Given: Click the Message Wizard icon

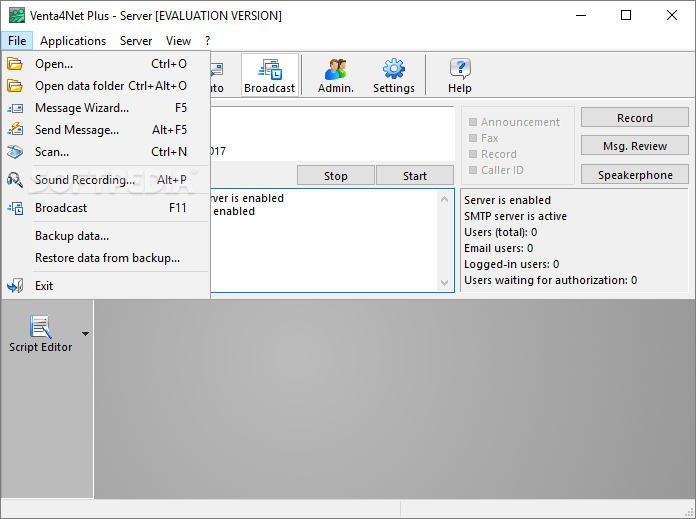Looking at the screenshot, I should tap(15, 108).
